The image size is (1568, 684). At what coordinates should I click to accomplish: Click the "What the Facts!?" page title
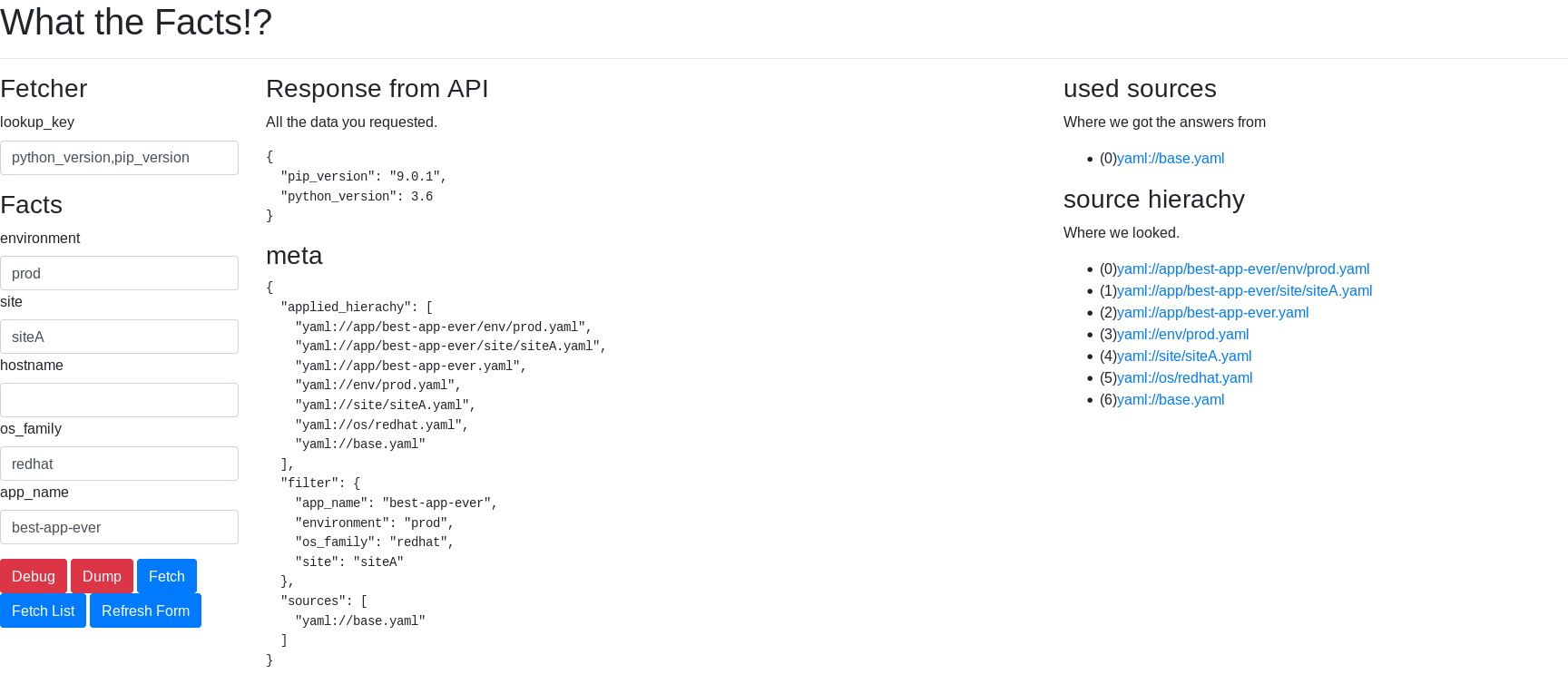click(136, 22)
